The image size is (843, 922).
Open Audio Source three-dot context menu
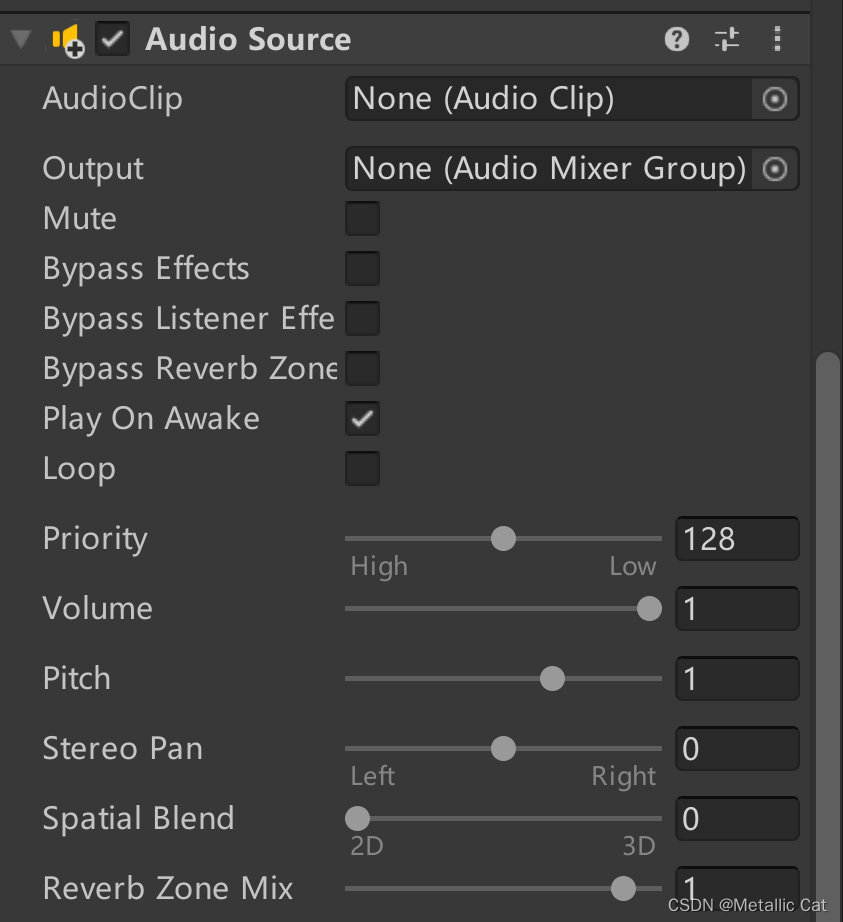click(777, 40)
